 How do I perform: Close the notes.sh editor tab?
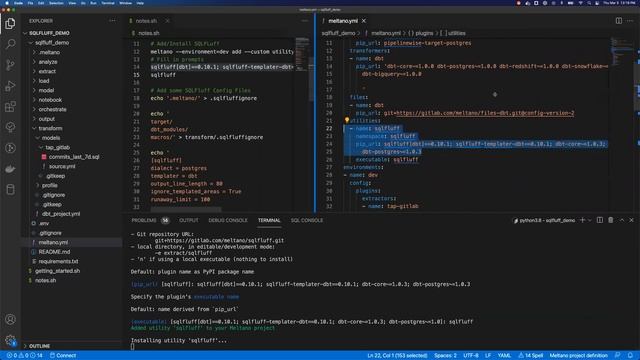tap(167, 21)
